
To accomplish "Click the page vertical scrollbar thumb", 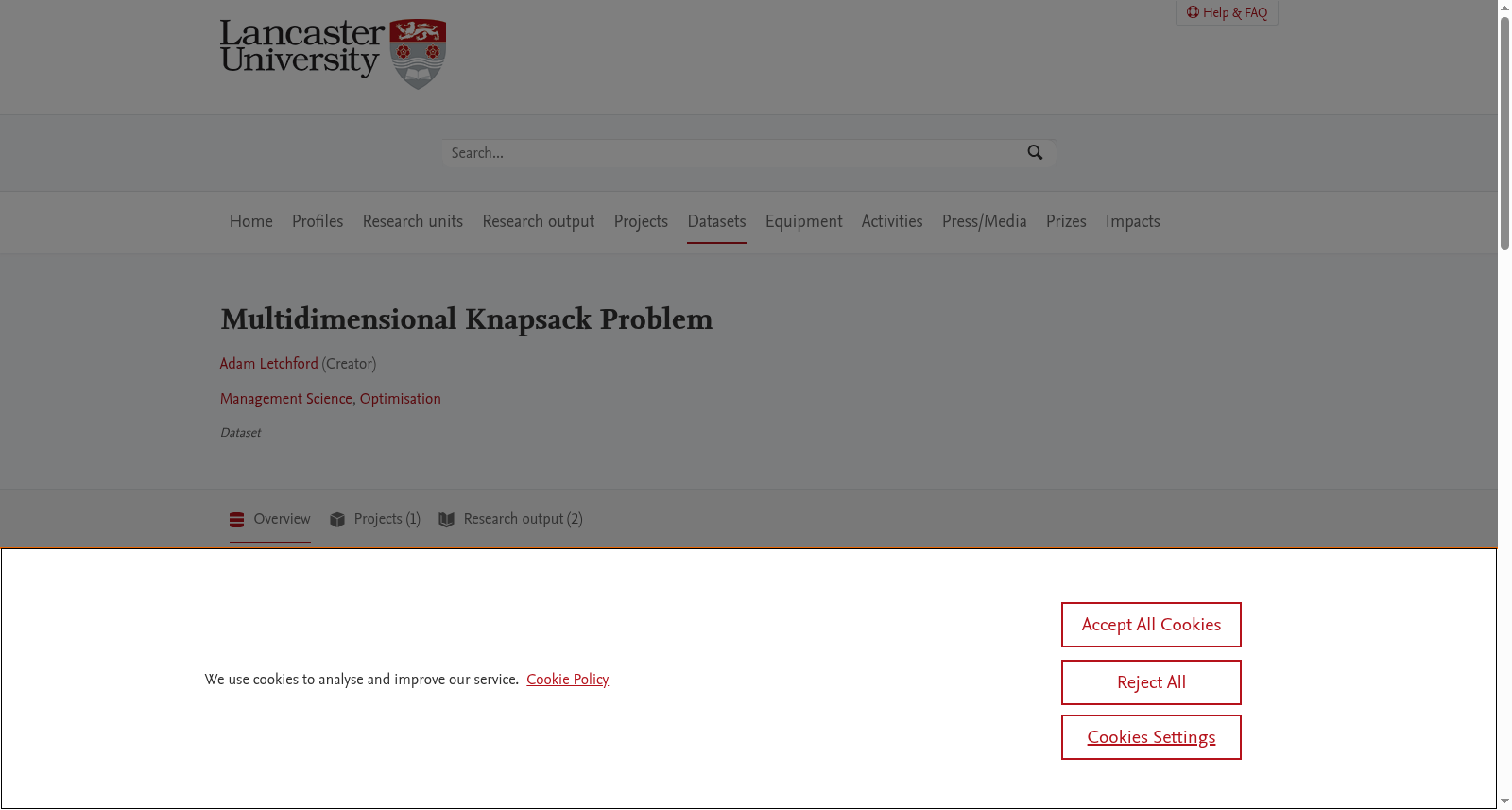I will (1504, 132).
